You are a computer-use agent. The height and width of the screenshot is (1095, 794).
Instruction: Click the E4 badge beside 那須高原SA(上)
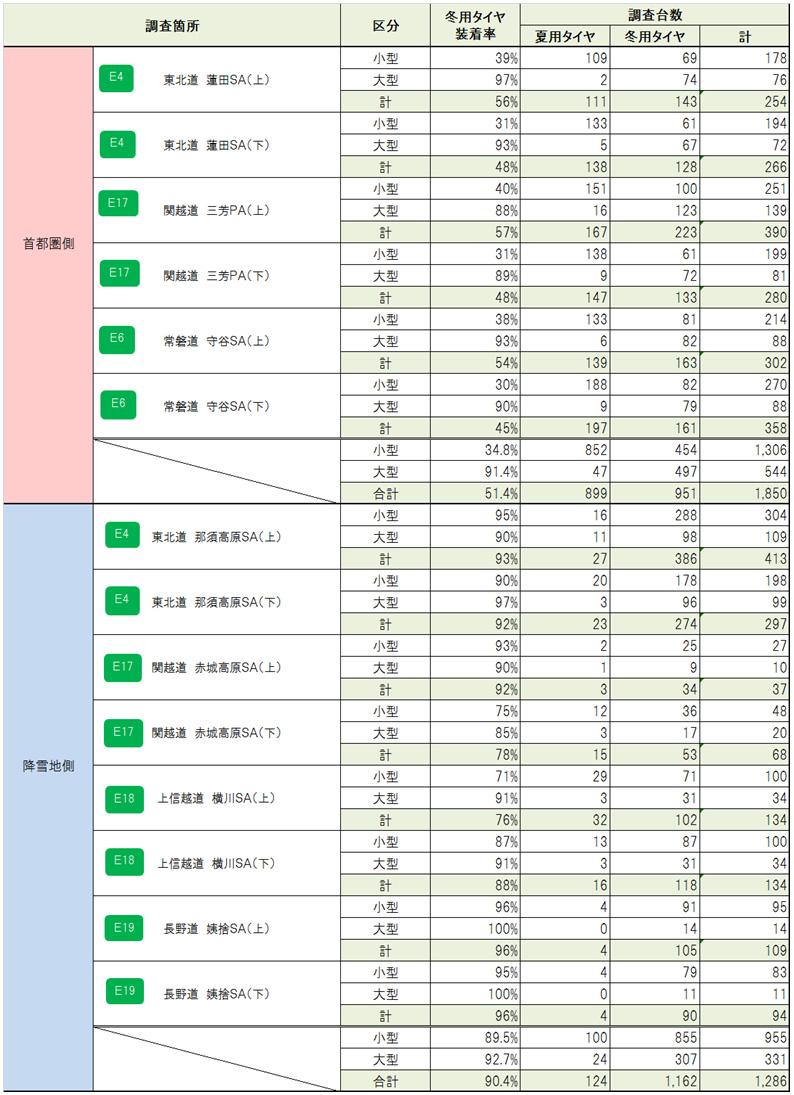click(121, 534)
